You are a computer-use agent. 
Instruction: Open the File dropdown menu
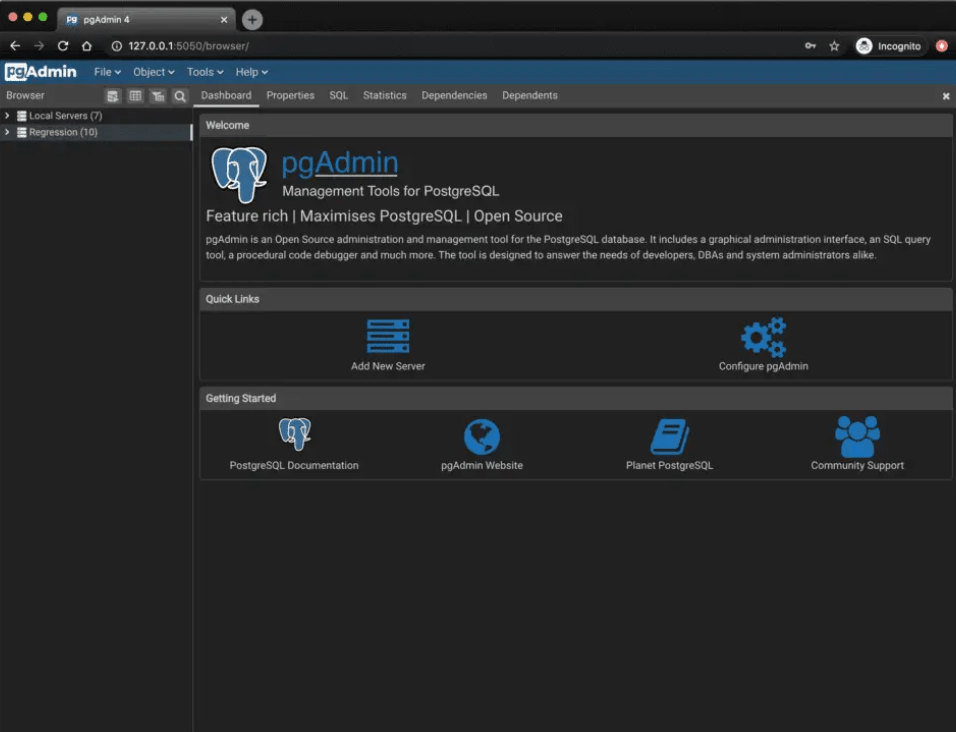(107, 72)
